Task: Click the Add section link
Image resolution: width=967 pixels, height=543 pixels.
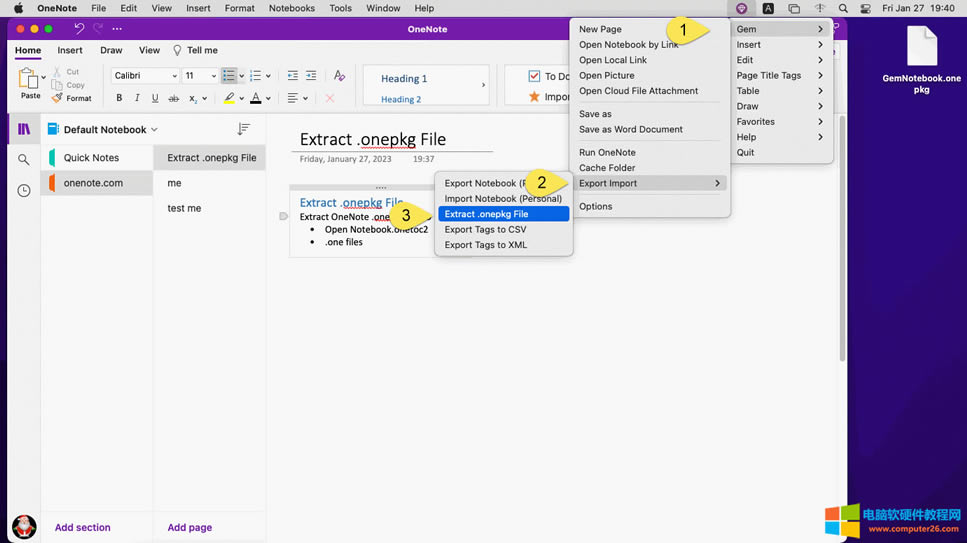Action: pyautogui.click(x=82, y=527)
